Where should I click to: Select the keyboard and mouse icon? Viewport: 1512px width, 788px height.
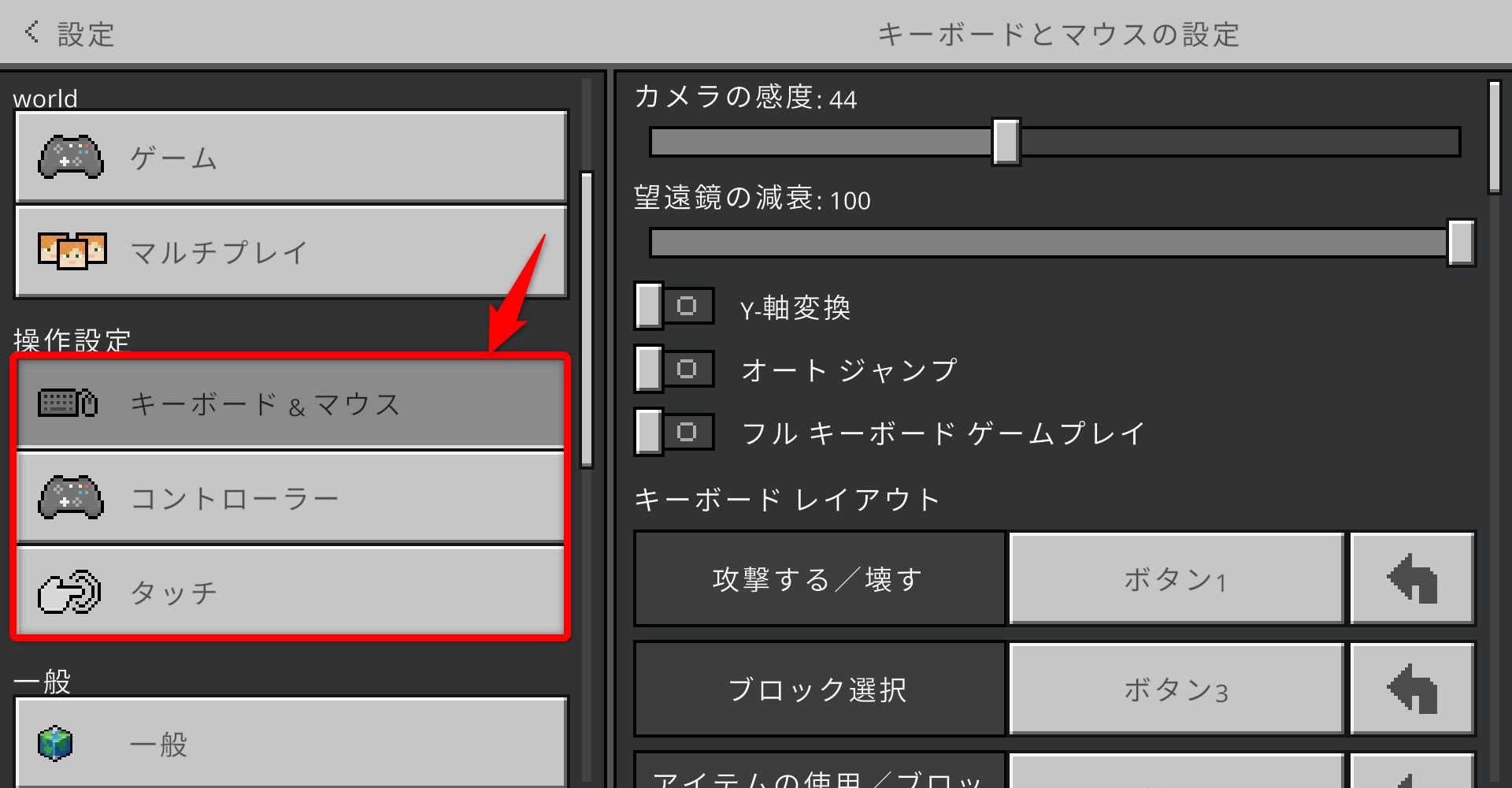click(69, 403)
